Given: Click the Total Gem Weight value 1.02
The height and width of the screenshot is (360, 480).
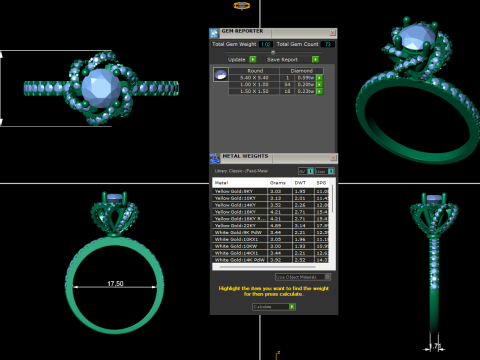Looking at the screenshot, I should coord(265,44).
